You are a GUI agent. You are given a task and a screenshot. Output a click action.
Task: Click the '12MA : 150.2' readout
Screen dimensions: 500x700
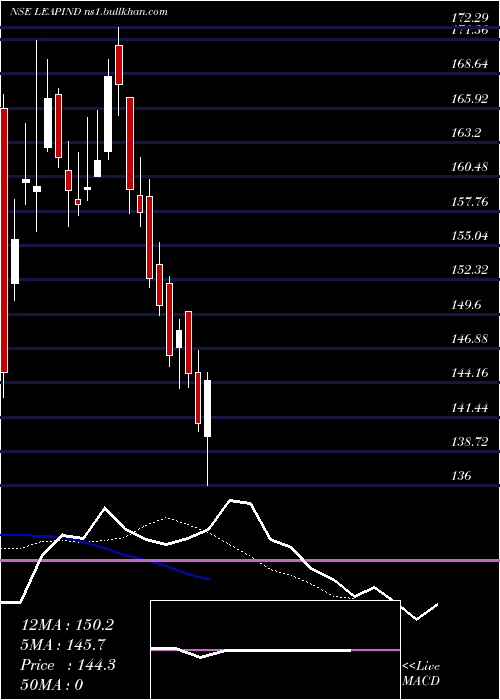[67, 625]
